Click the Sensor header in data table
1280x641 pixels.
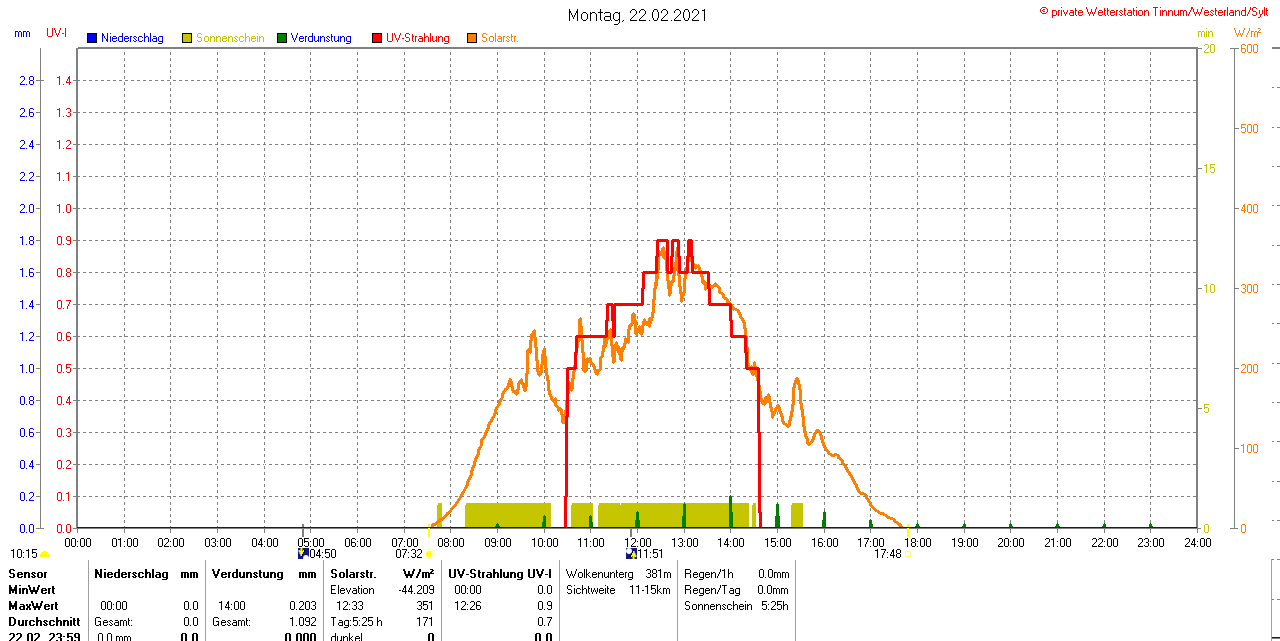coord(27,574)
